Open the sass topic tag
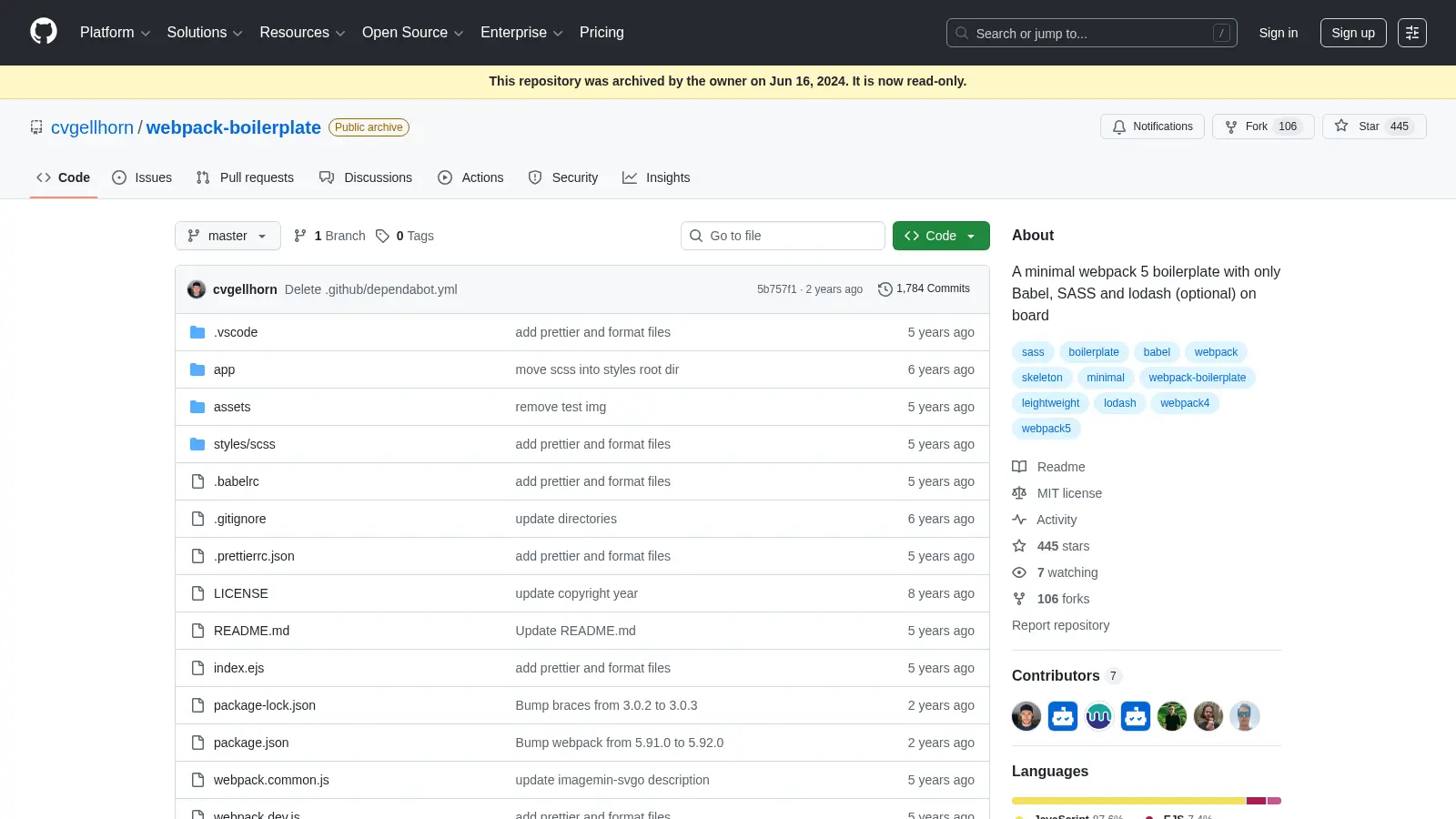1456x819 pixels. point(1033,352)
